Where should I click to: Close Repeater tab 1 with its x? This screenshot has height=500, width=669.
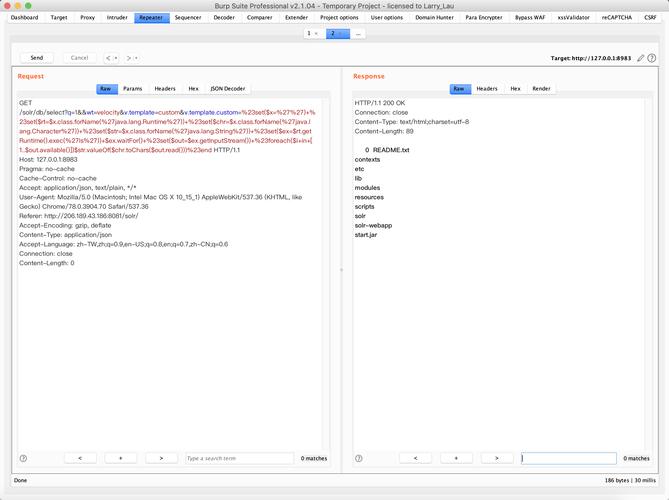[316, 33]
